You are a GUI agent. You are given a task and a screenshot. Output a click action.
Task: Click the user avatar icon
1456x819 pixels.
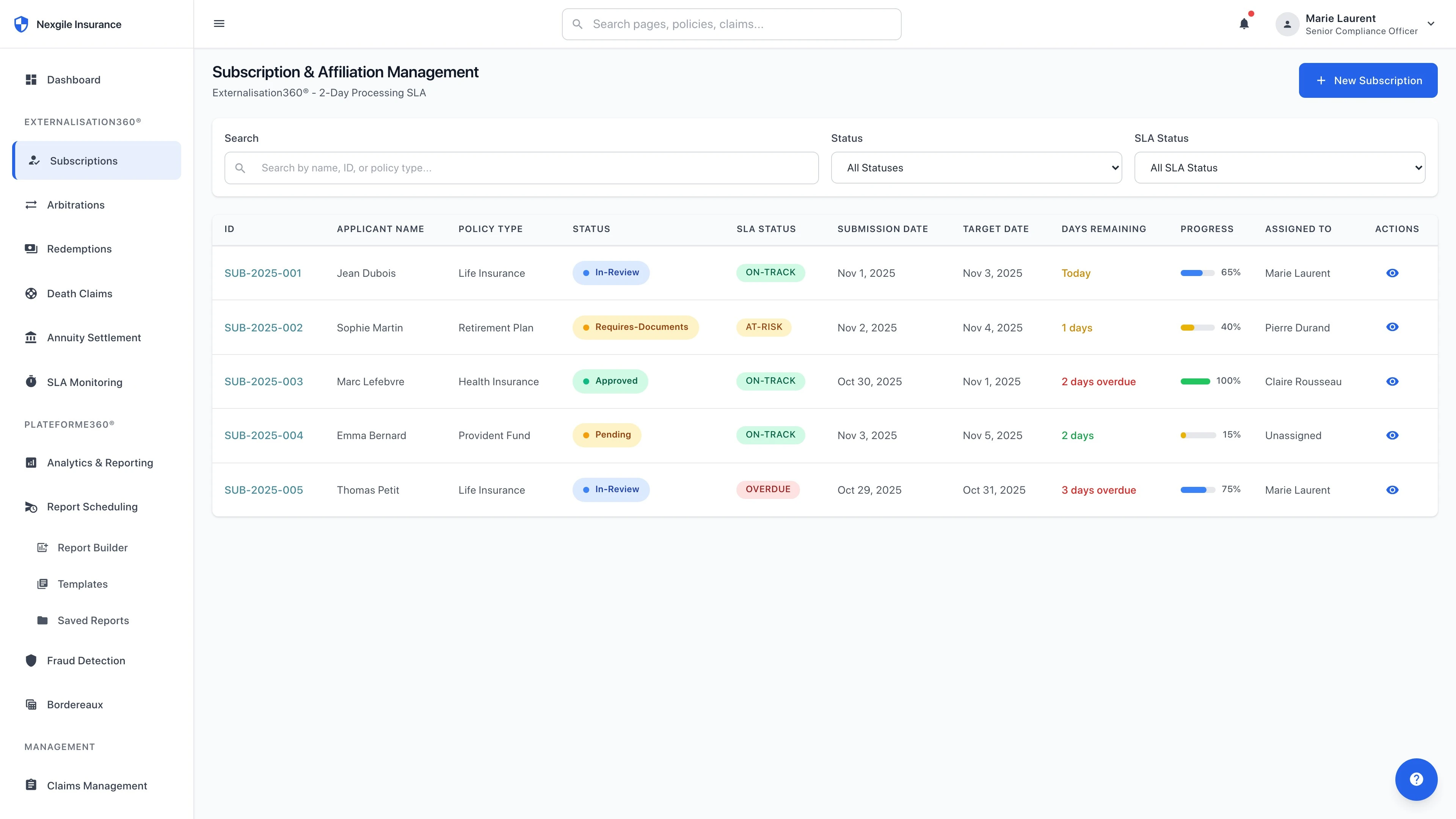pyautogui.click(x=1287, y=24)
